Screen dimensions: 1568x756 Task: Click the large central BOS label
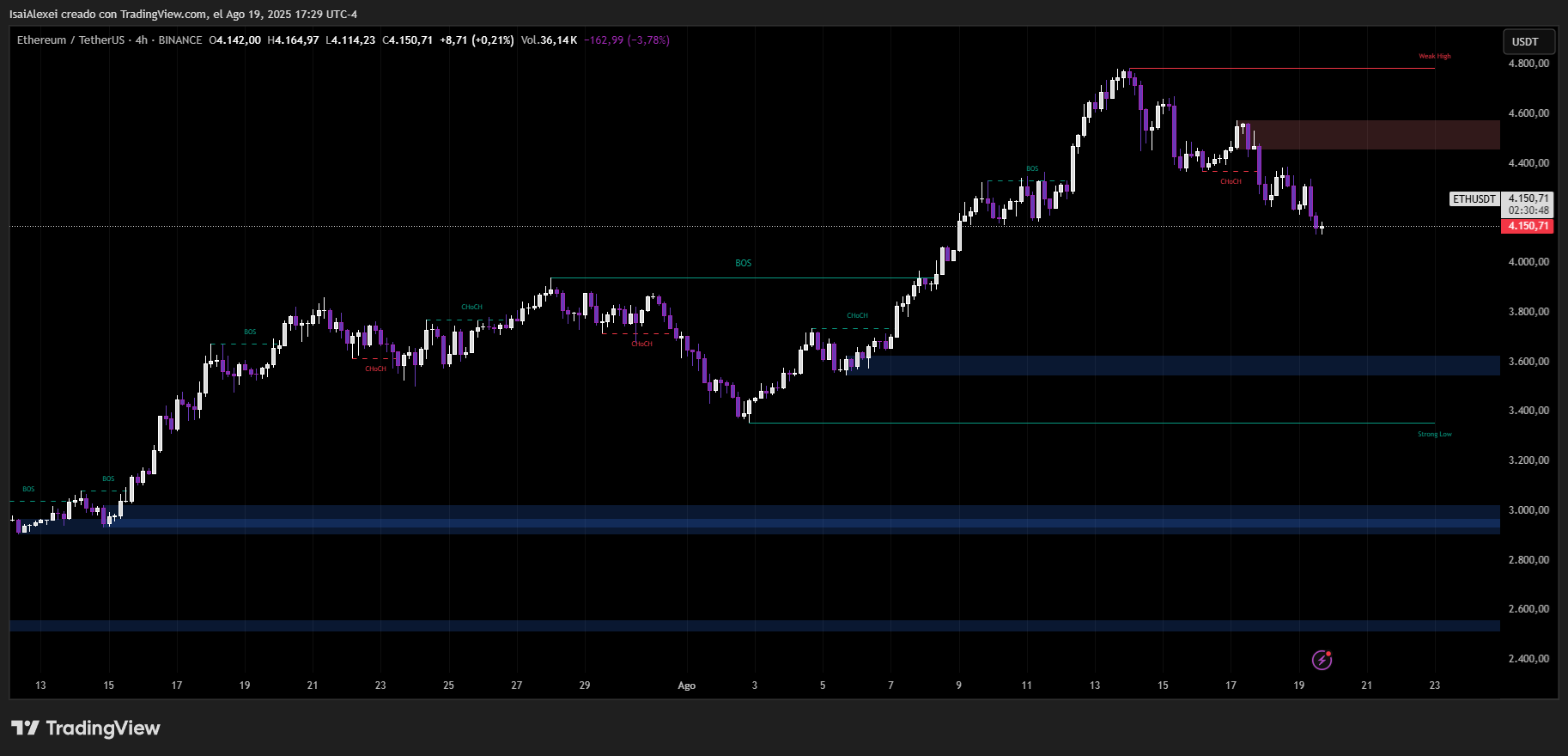pos(743,264)
